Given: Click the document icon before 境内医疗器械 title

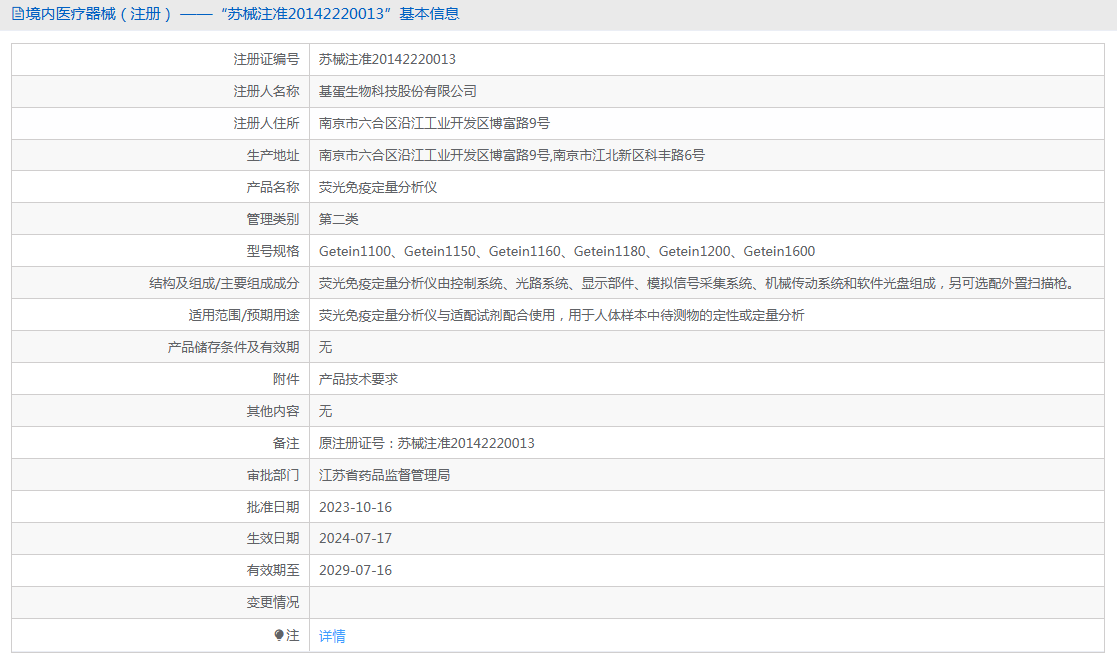Looking at the screenshot, I should 17,14.
